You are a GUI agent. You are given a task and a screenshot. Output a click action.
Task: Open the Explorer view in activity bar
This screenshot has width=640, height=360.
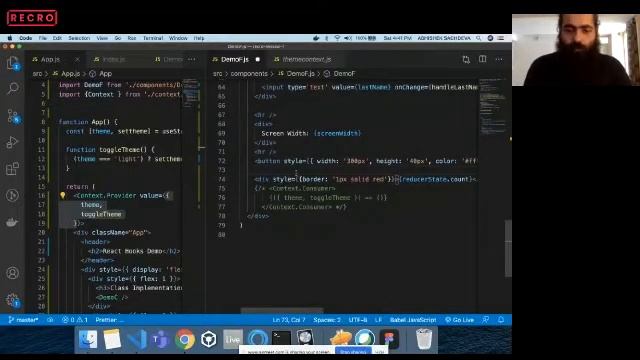13,63
